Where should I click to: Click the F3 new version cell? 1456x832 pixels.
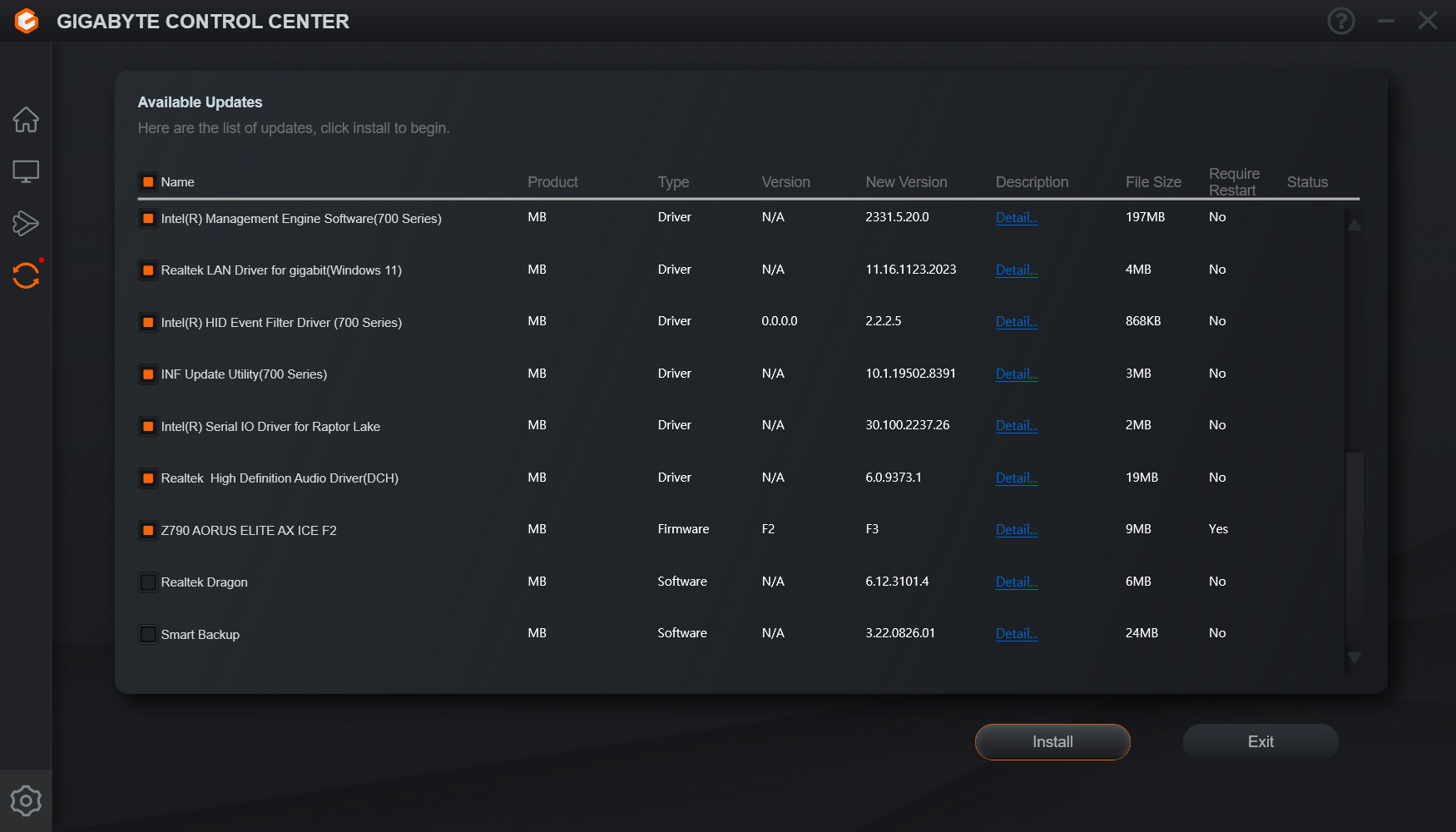pyautogui.click(x=872, y=529)
